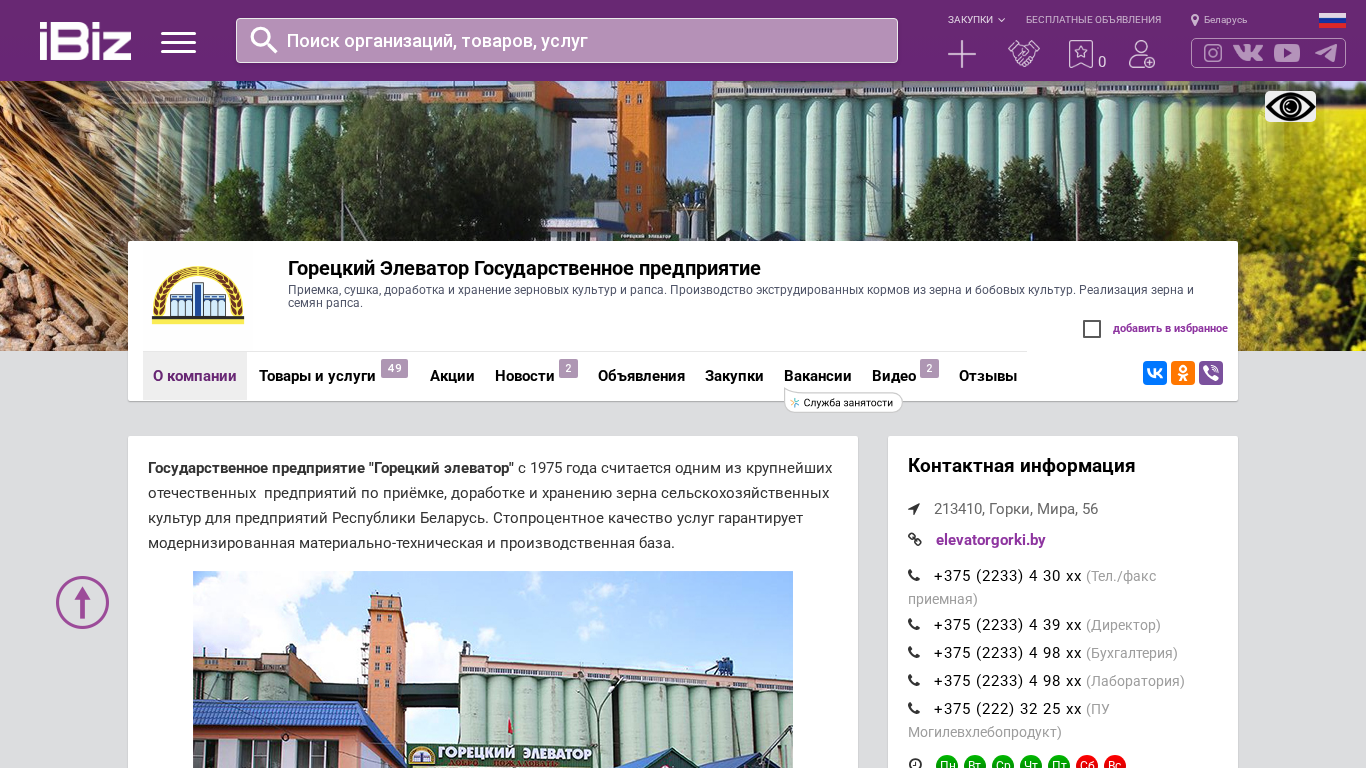Share company page via blue VK icon
This screenshot has height=768, width=1366.
(x=1155, y=373)
